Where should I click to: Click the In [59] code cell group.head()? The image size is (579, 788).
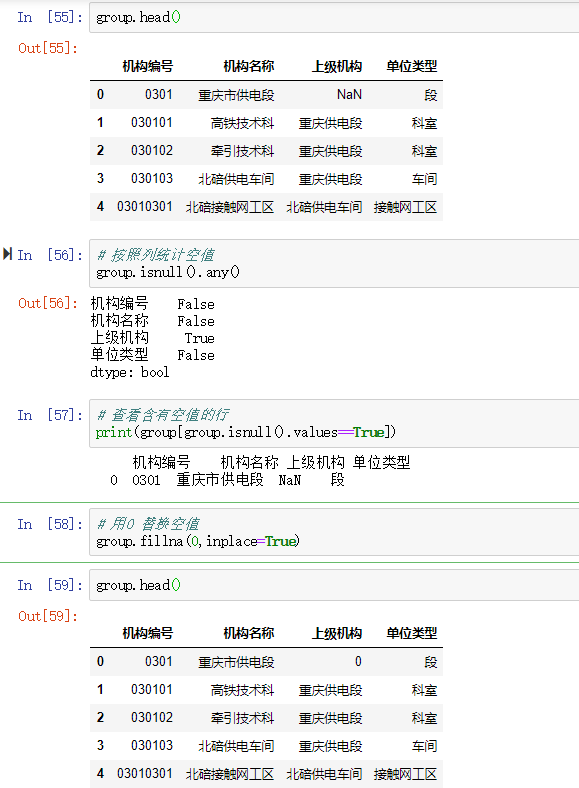click(x=334, y=585)
